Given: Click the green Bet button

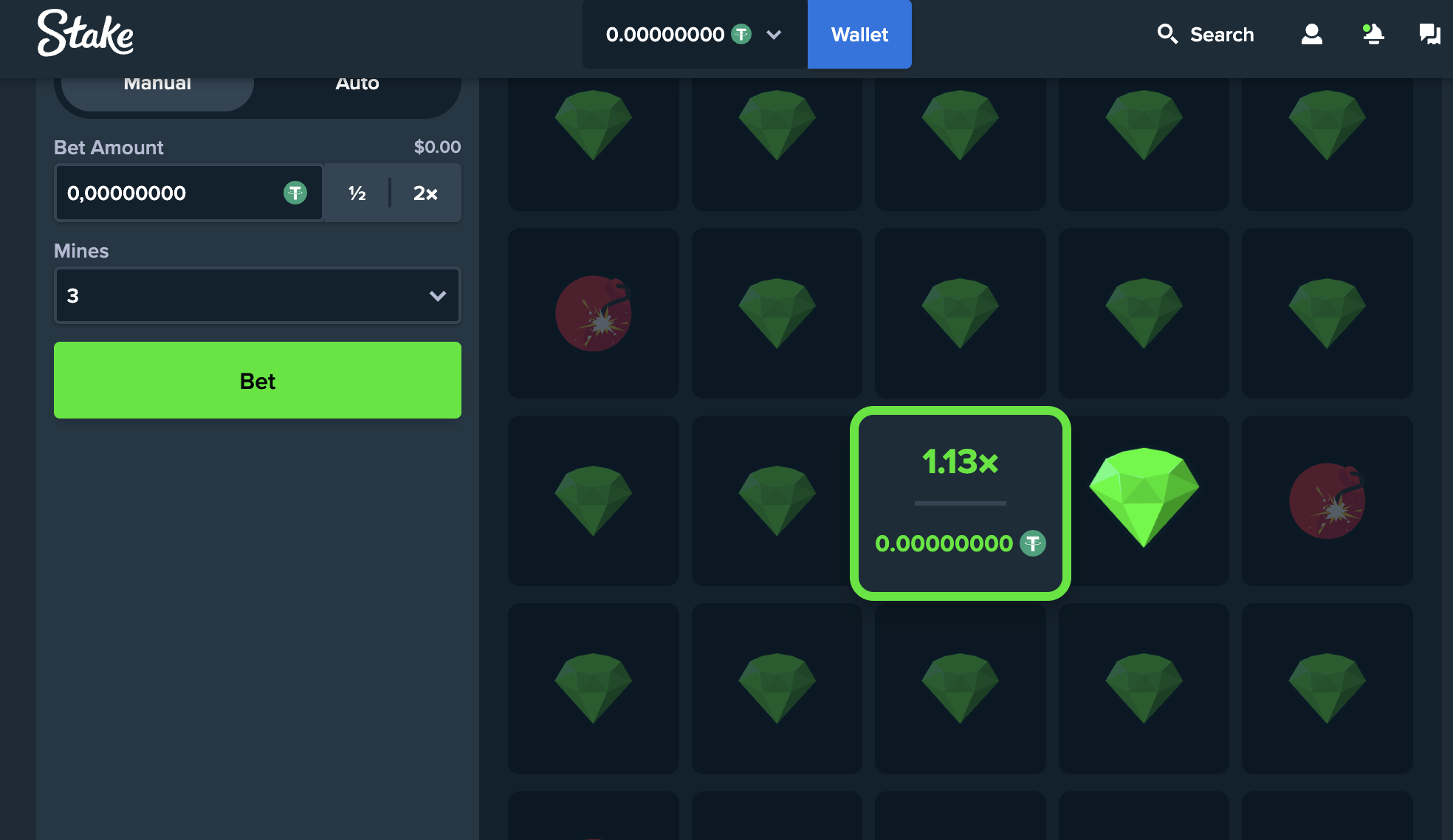Looking at the screenshot, I should [x=257, y=380].
